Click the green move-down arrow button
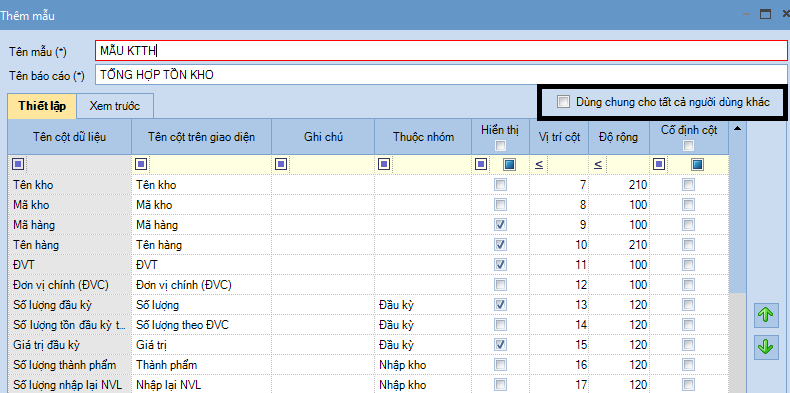This screenshot has width=790, height=393. tap(765, 347)
